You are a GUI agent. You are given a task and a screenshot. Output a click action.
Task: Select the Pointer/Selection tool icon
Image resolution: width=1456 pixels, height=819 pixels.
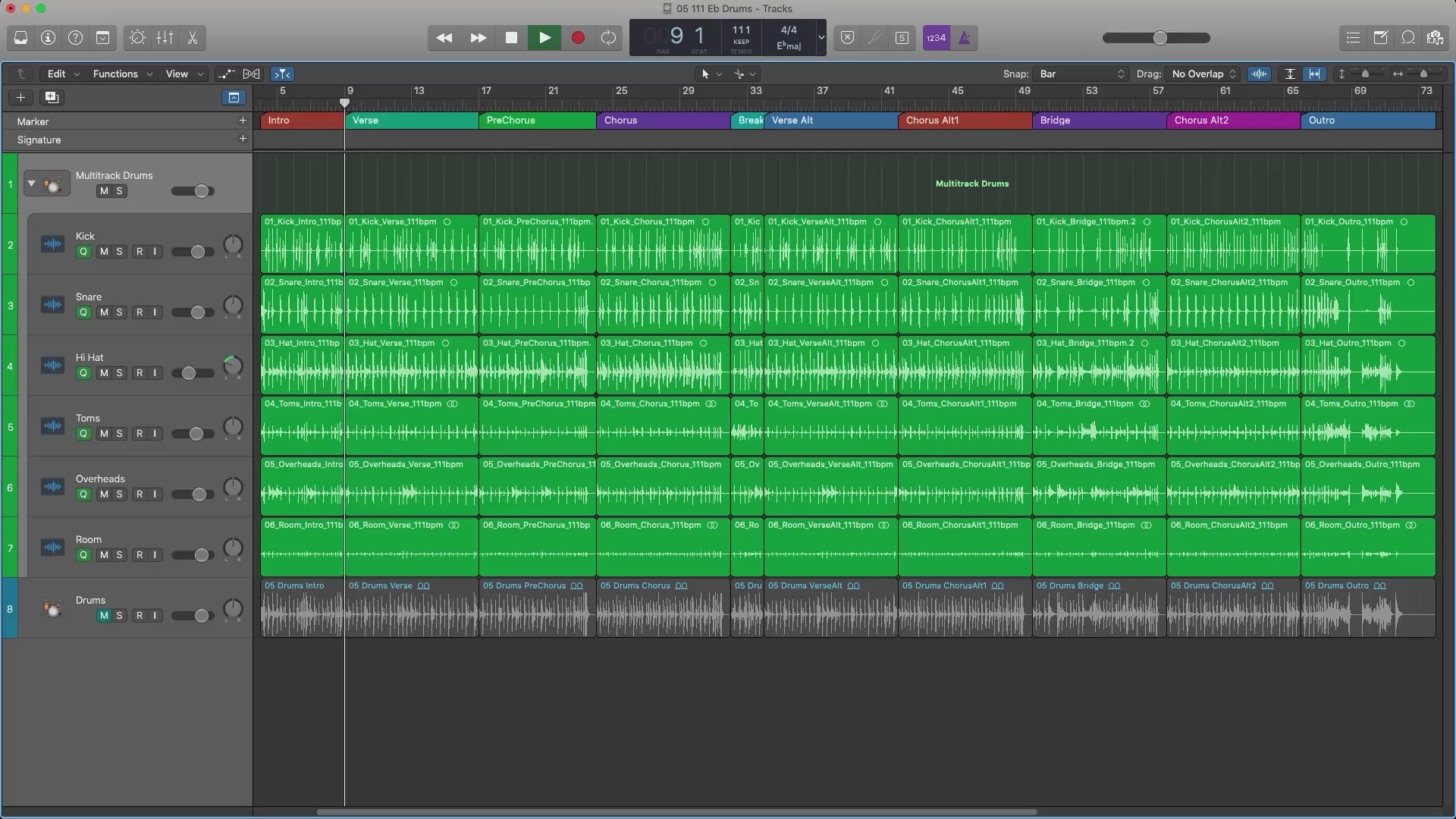coord(705,73)
